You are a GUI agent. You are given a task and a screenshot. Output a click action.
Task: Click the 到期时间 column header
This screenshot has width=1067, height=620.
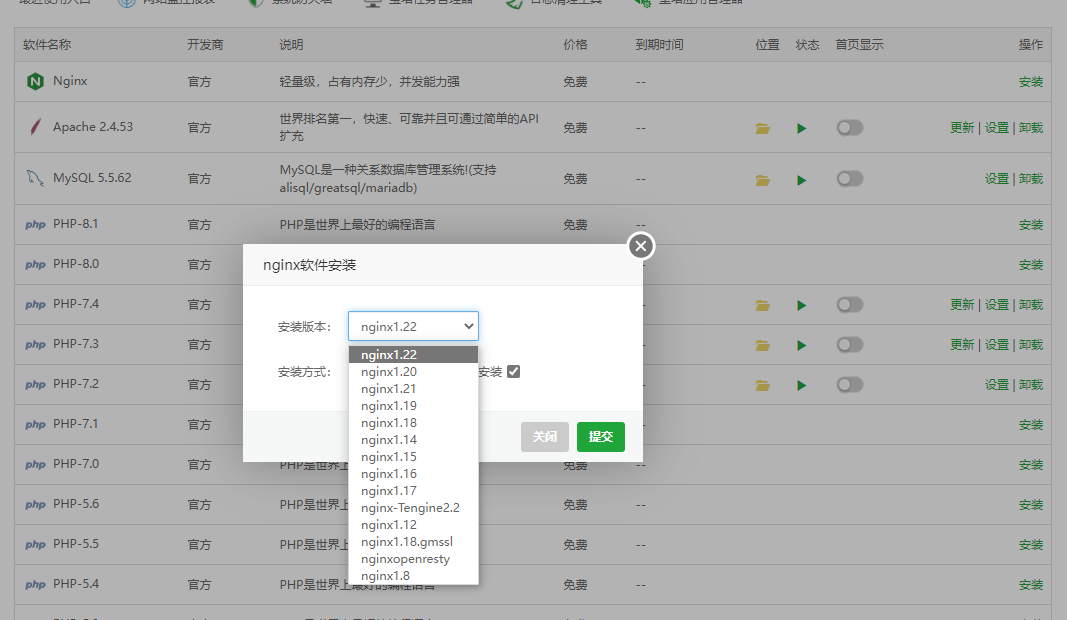659,45
